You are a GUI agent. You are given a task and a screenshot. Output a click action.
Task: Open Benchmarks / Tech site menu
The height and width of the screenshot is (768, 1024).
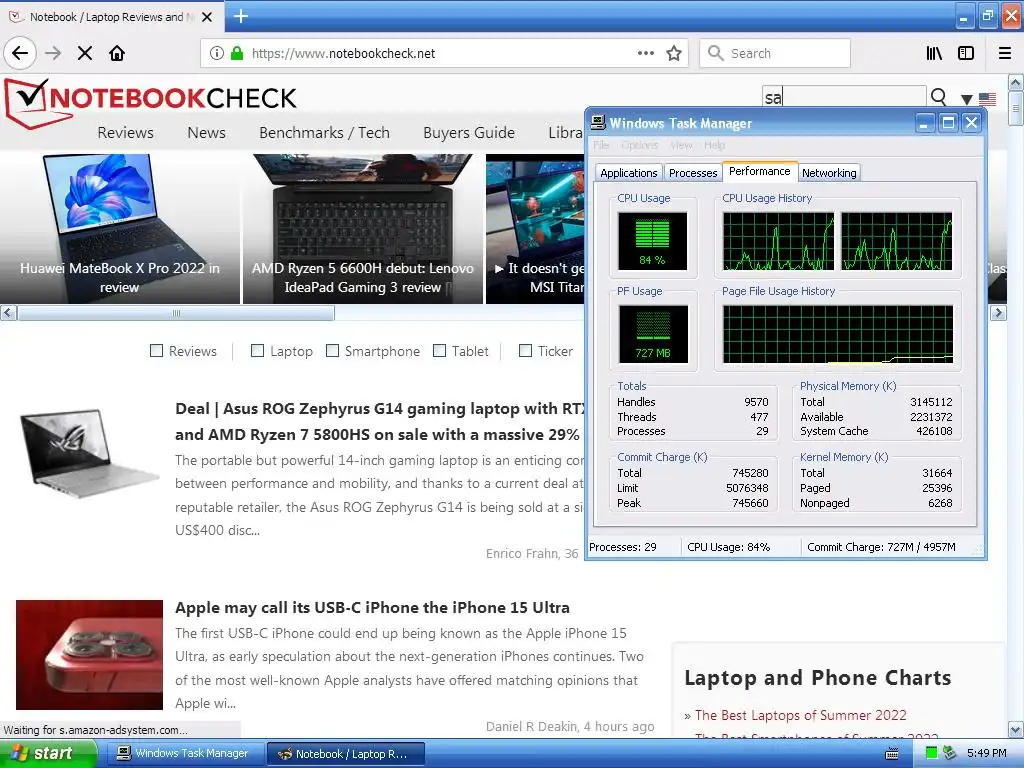pos(324,133)
